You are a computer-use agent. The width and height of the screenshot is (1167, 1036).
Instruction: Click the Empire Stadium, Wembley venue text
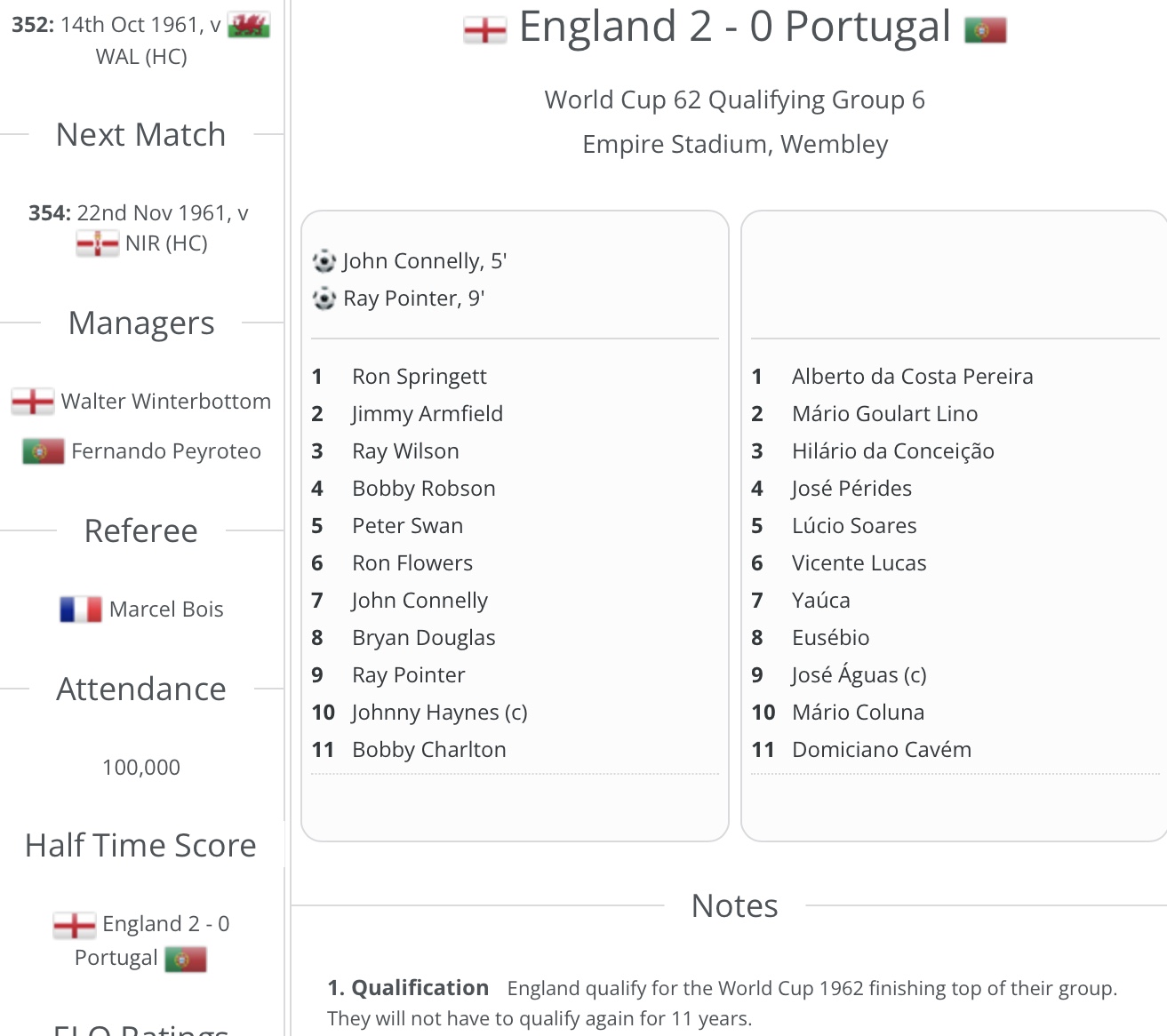coord(734,144)
